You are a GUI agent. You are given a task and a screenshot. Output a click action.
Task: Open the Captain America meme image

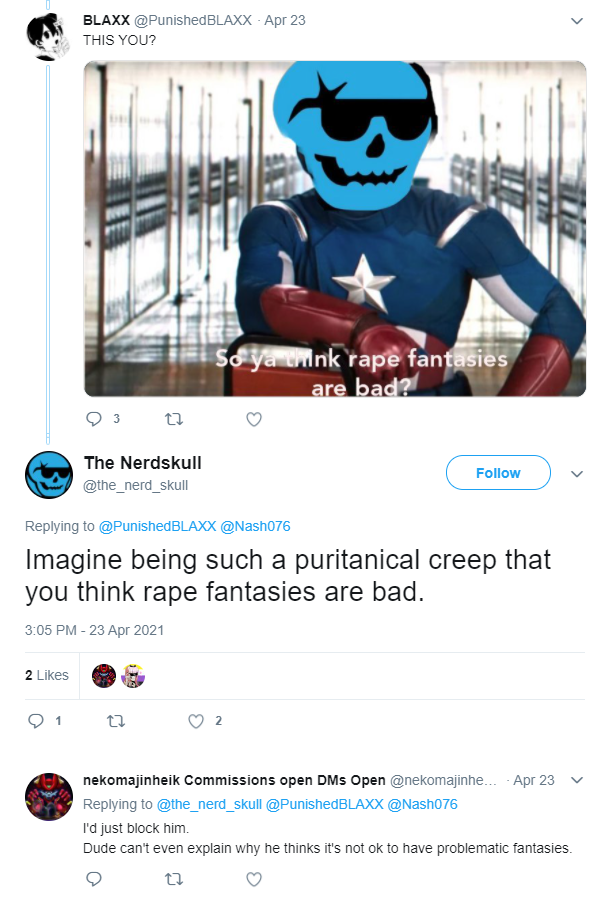(335, 229)
